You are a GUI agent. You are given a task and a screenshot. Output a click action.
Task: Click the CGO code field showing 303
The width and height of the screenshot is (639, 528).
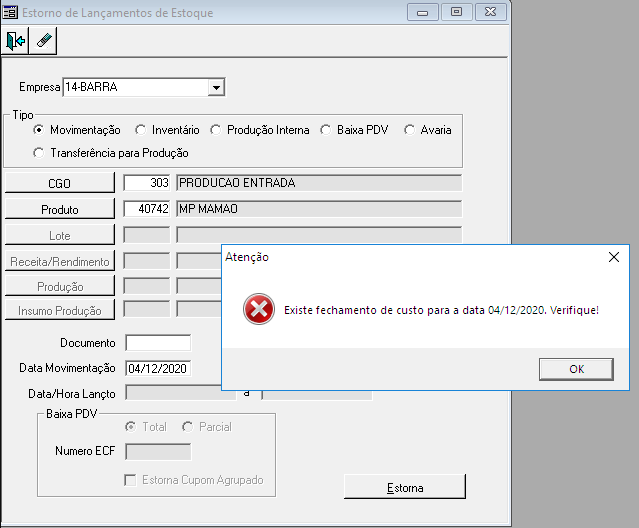(147, 183)
